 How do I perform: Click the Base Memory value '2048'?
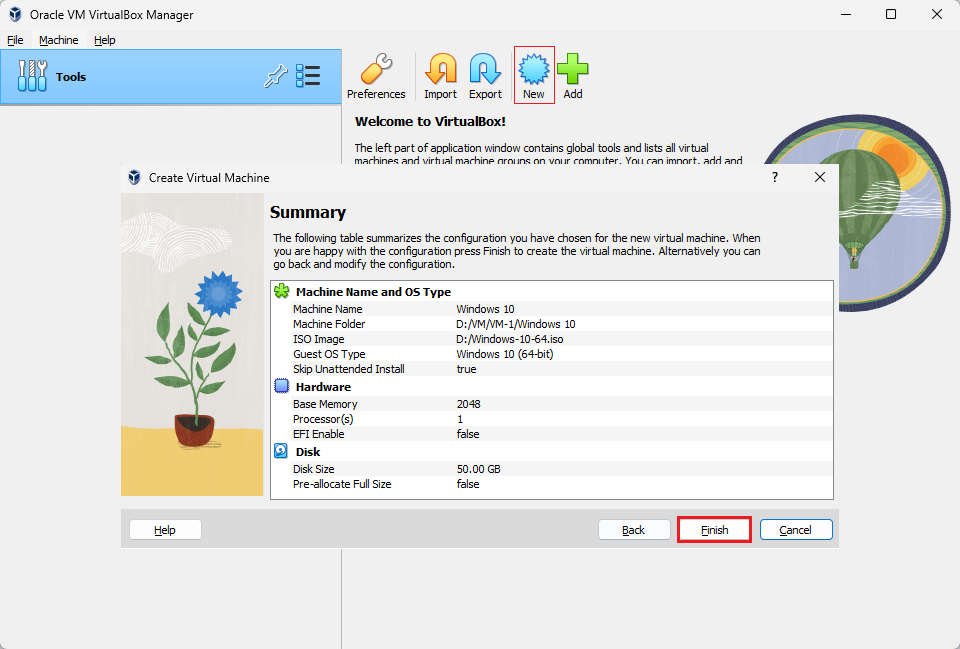(x=469, y=404)
